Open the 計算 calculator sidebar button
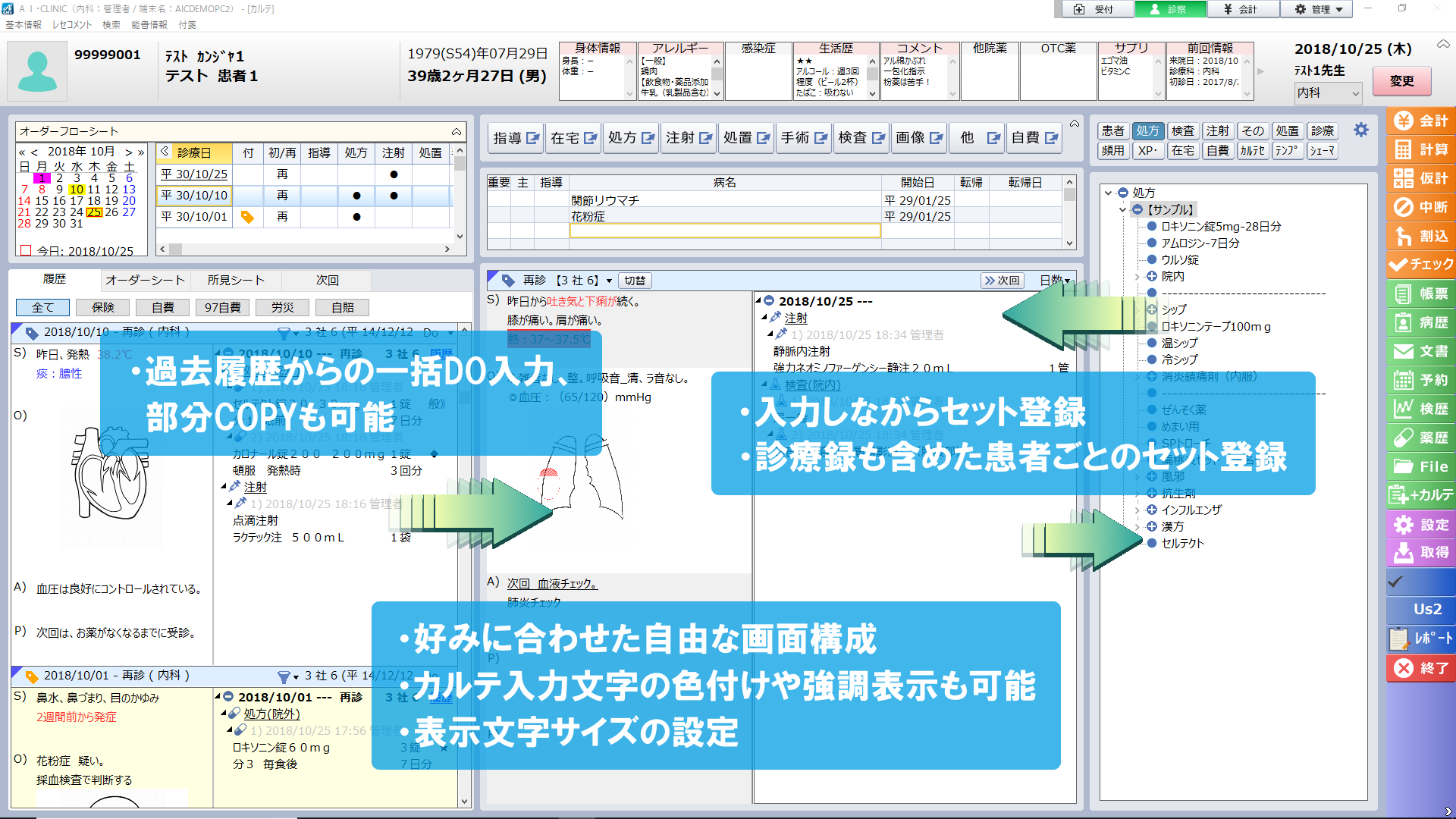The image size is (1456, 819). pos(1421,150)
